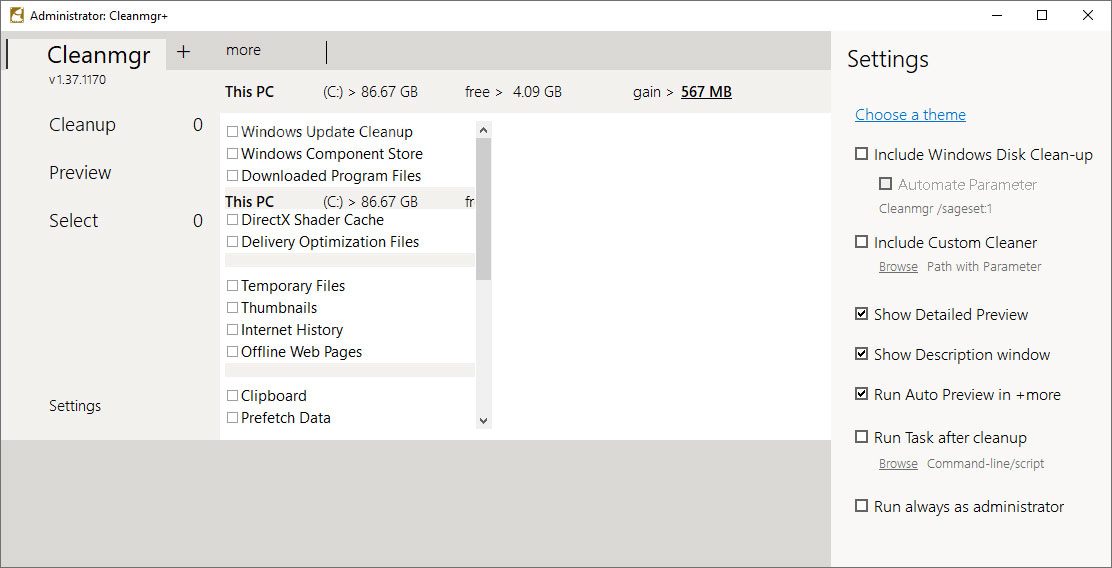
Task: Click the Command-line/script field
Action: click(x=986, y=464)
